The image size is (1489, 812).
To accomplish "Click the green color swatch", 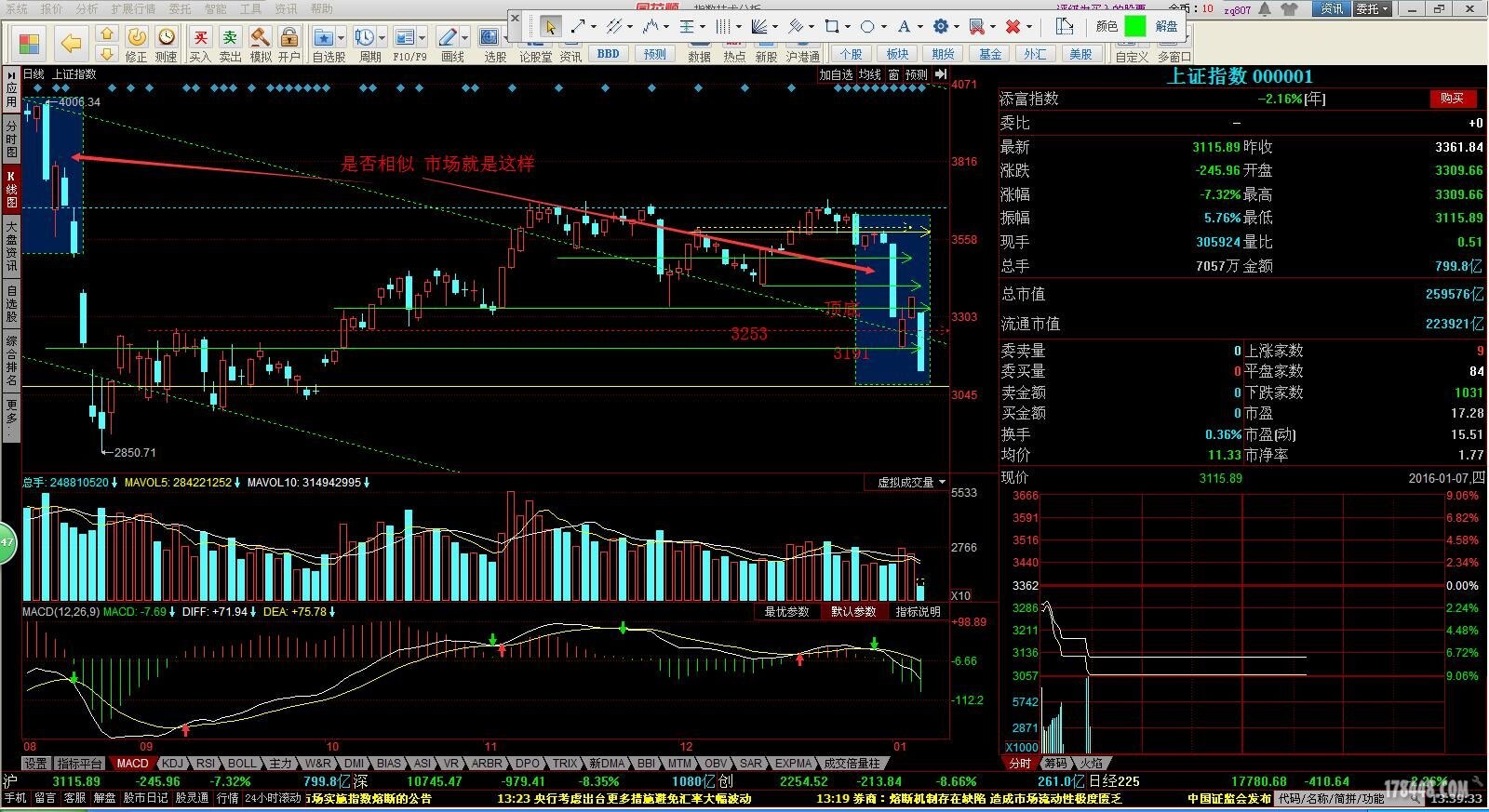I will point(1134,26).
